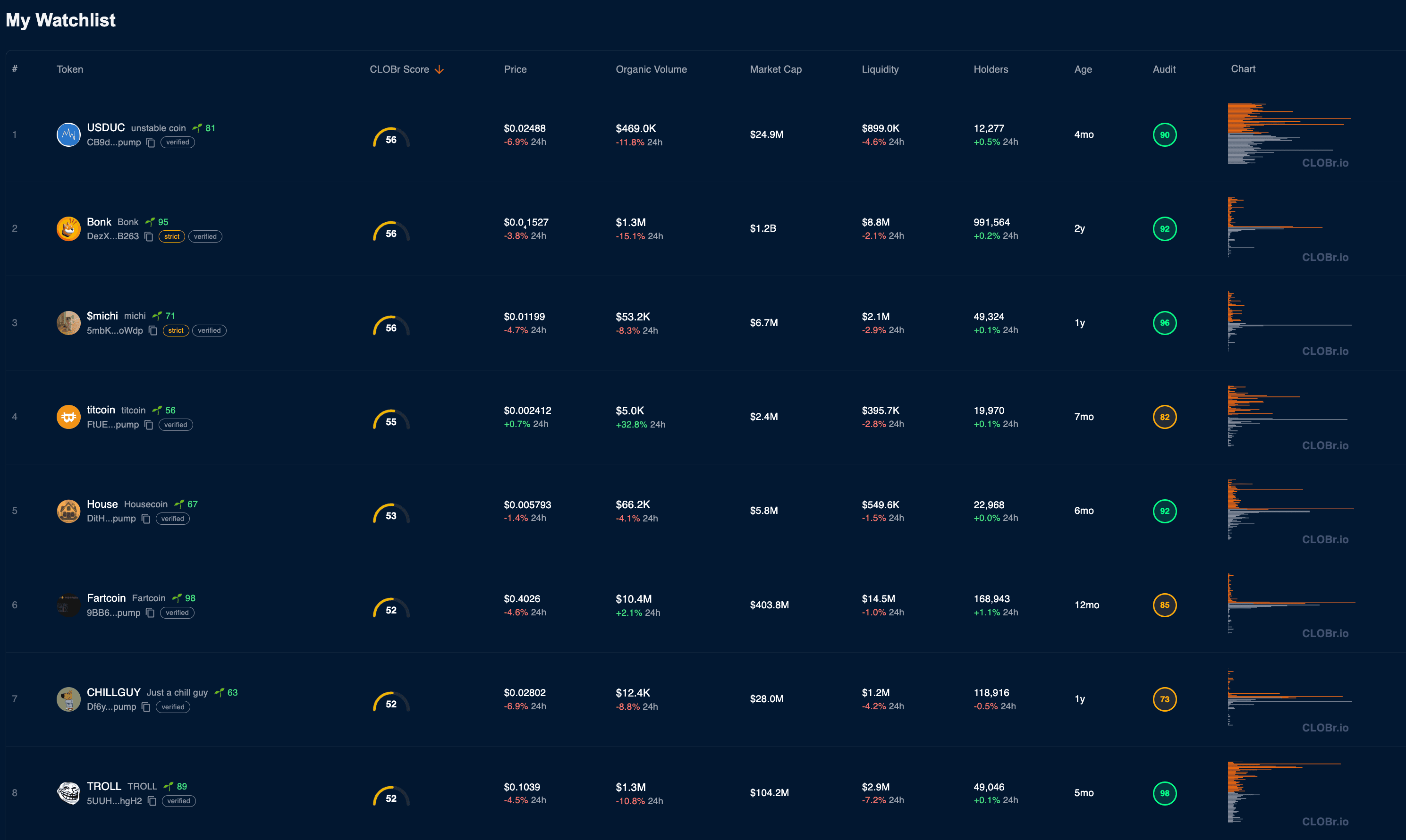Click Fartcoin organic score 98
Screen dimensions: 1406x840
(184, 598)
